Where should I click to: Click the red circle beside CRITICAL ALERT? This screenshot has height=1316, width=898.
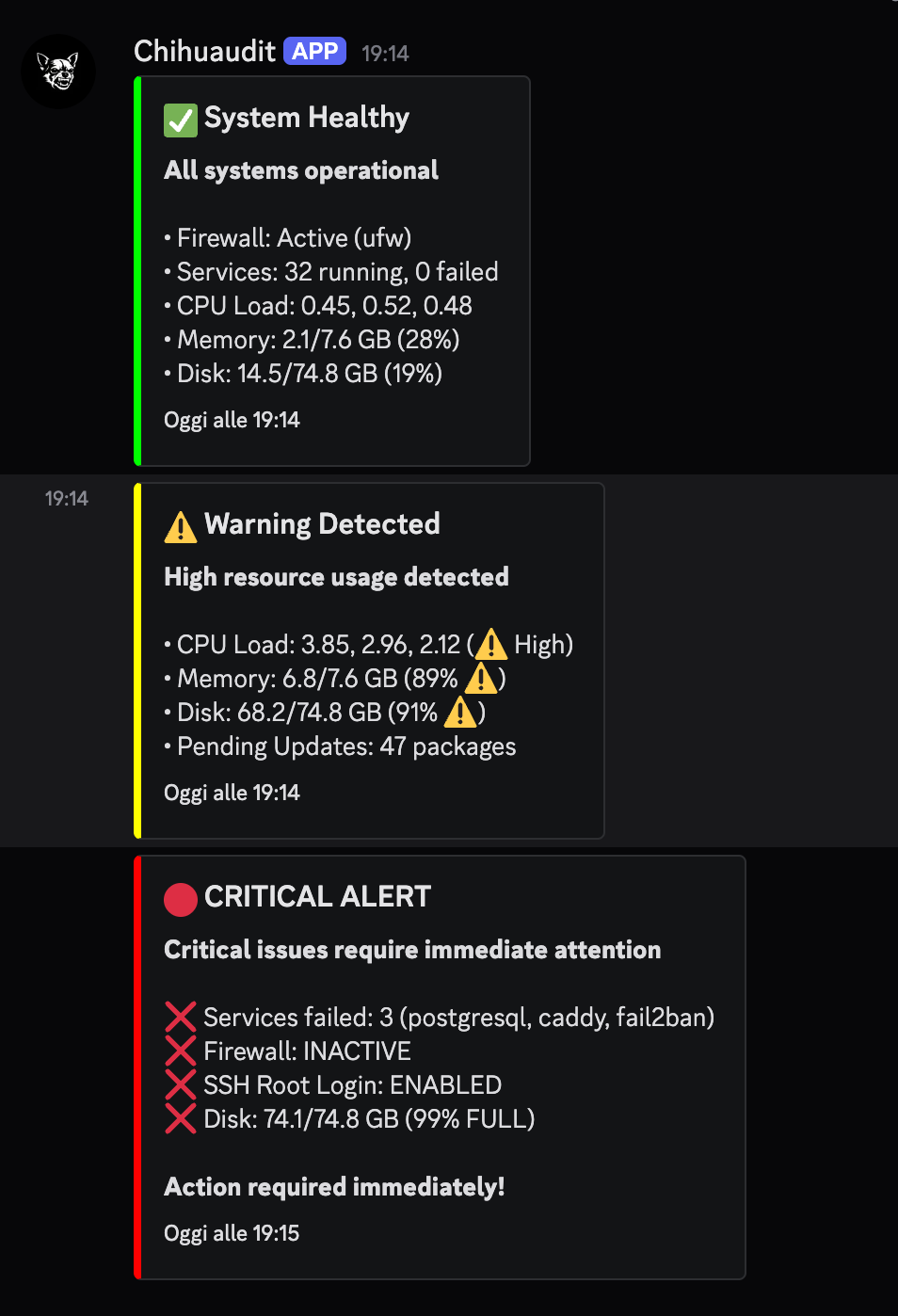181,899
